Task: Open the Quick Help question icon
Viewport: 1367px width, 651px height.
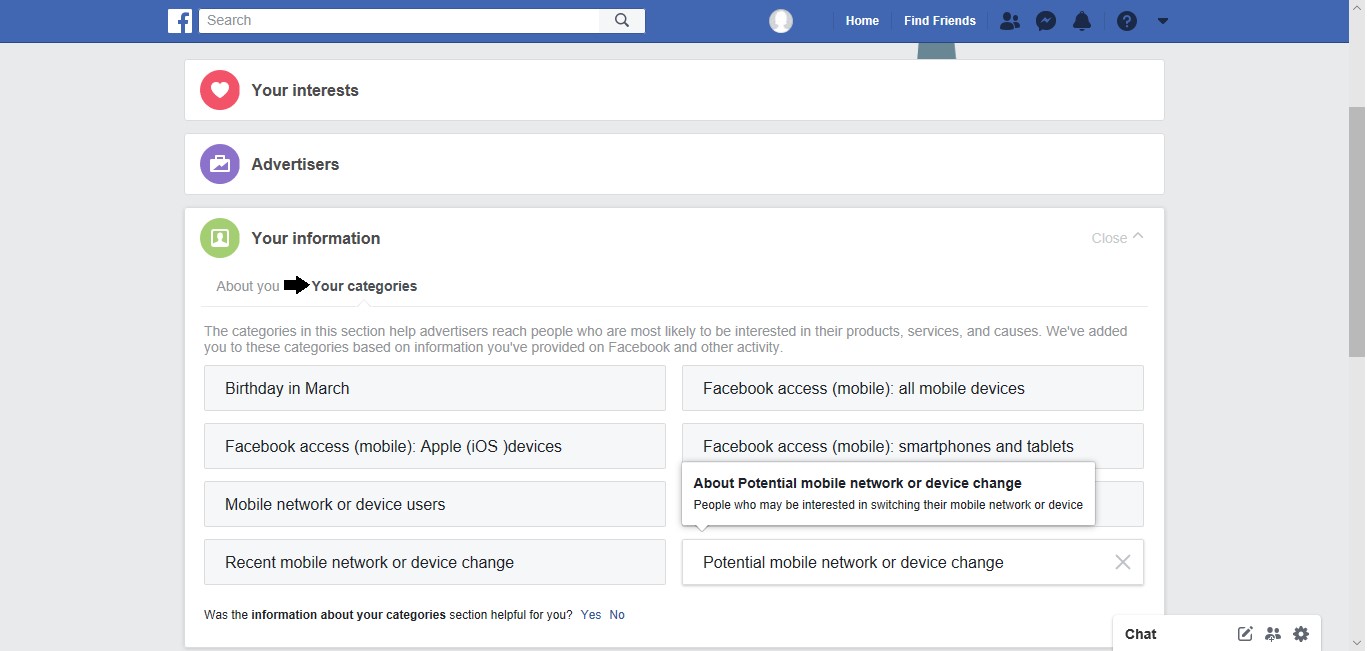Action: tap(1127, 21)
